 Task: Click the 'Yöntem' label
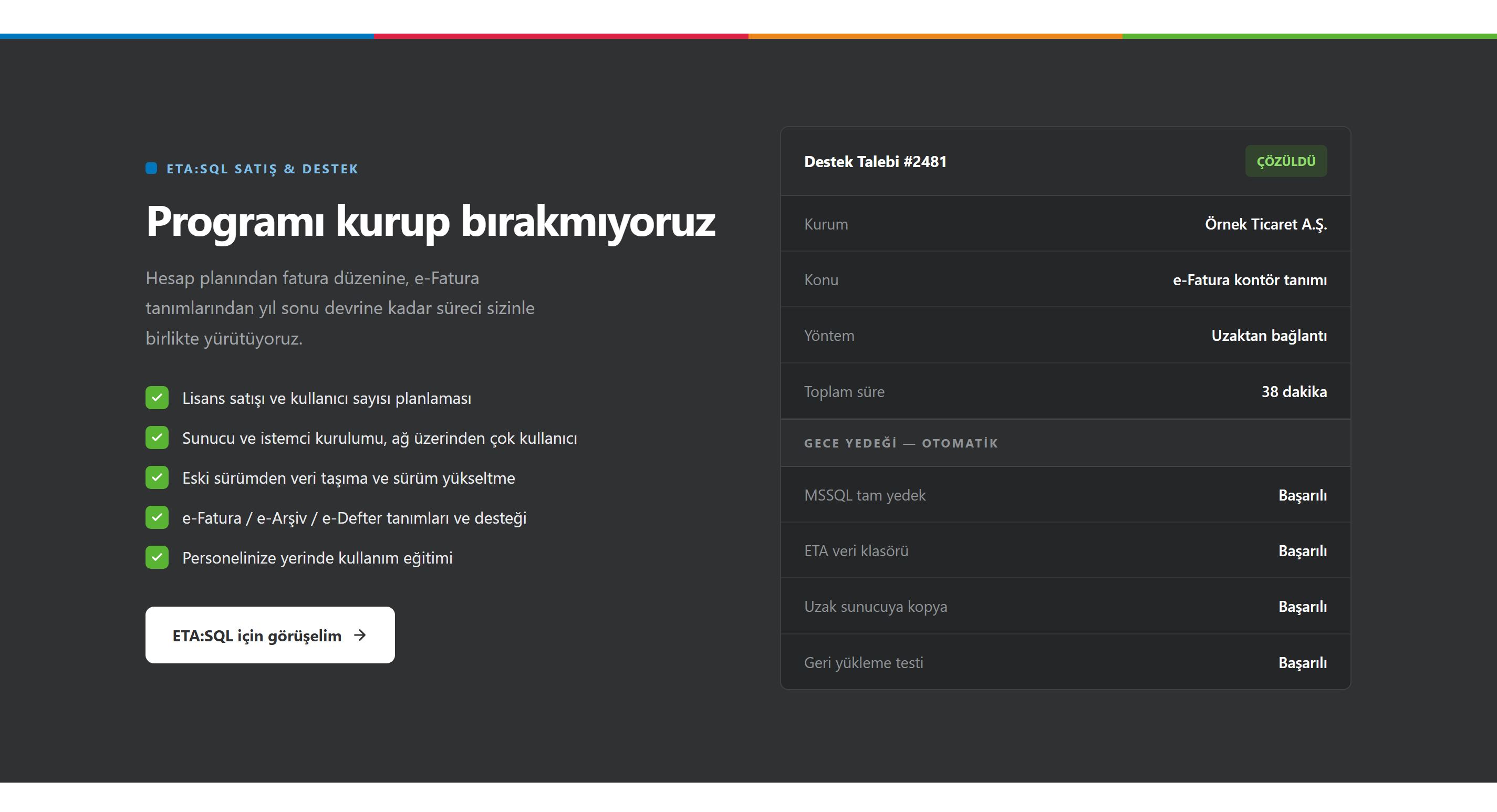(829, 336)
